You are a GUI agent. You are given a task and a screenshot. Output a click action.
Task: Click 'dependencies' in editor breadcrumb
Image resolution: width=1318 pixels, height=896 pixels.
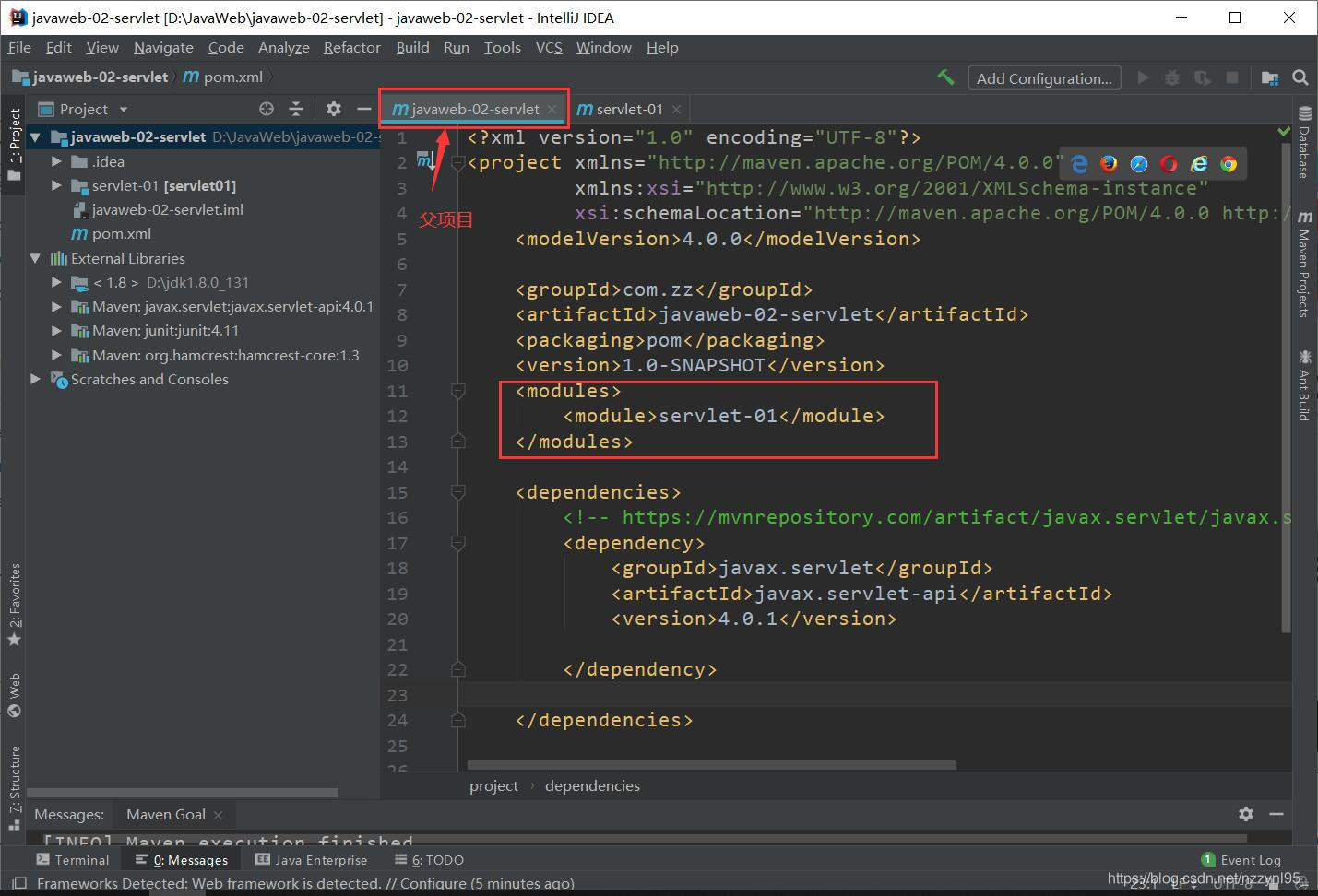click(x=592, y=785)
